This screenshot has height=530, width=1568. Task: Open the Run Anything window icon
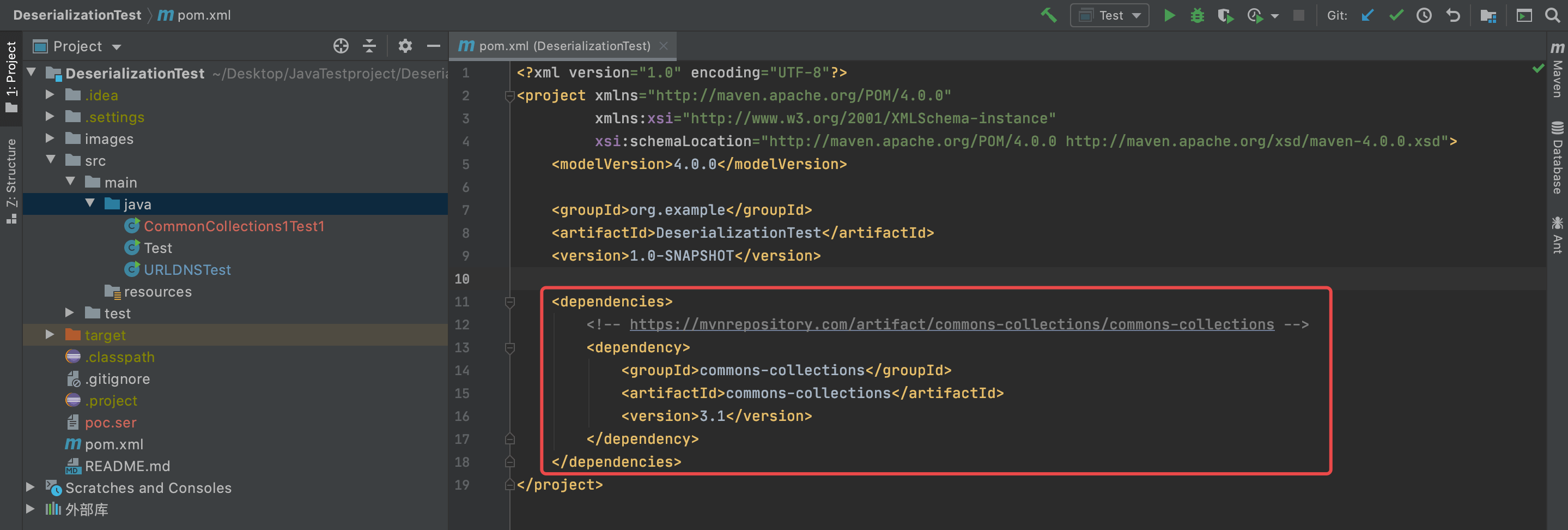[x=1523, y=15]
